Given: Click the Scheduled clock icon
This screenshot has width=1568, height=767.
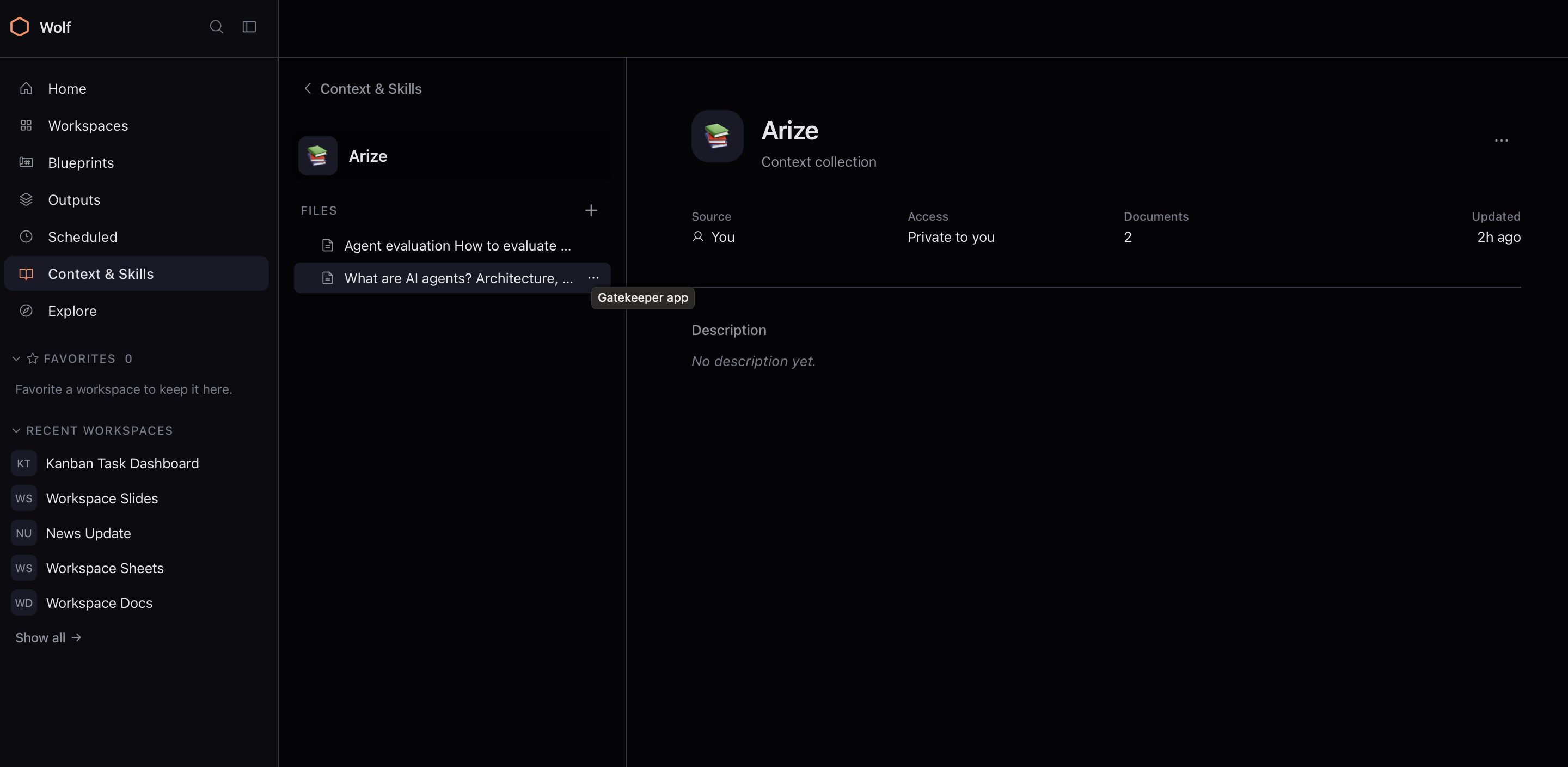Looking at the screenshot, I should pyautogui.click(x=26, y=237).
